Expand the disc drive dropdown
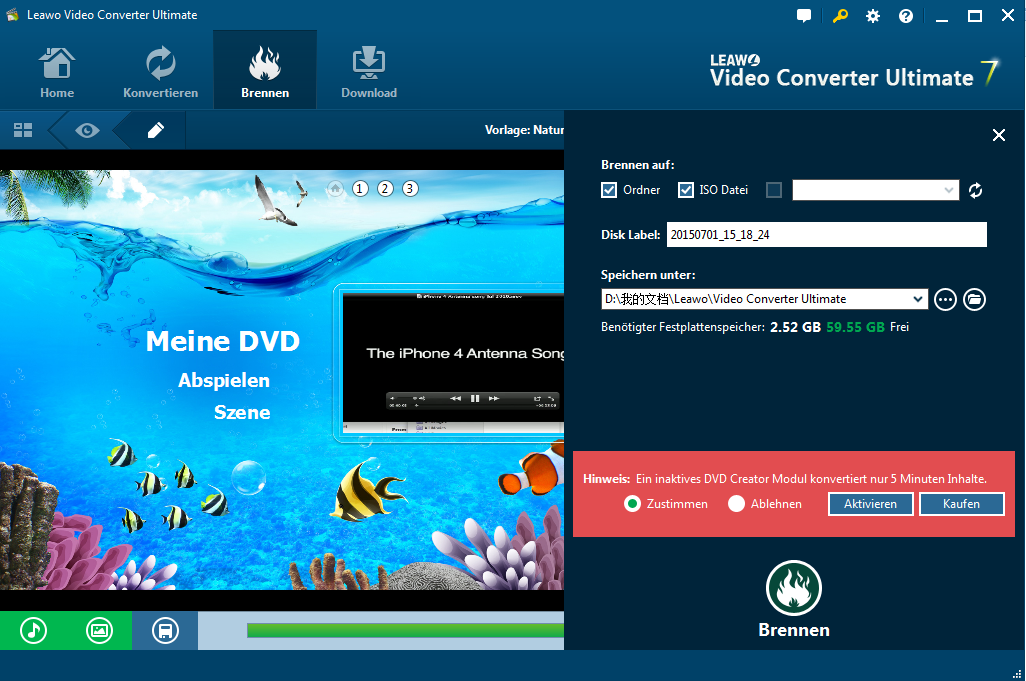Screen dimensions: 1026x681 948,190
